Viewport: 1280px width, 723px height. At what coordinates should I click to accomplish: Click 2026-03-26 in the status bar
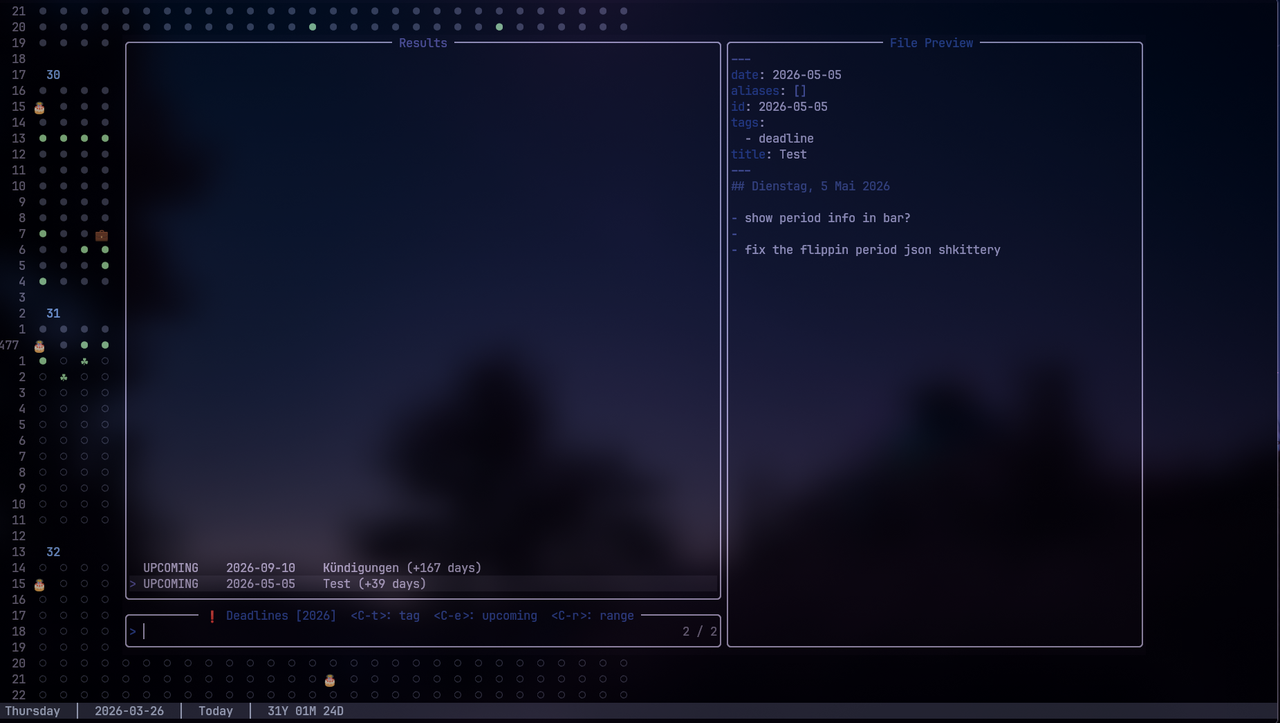(x=129, y=711)
